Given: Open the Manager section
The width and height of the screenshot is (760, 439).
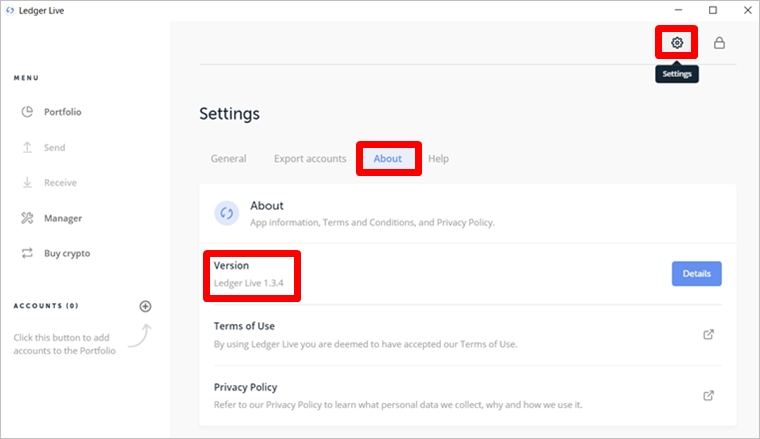Looking at the screenshot, I should [x=63, y=218].
